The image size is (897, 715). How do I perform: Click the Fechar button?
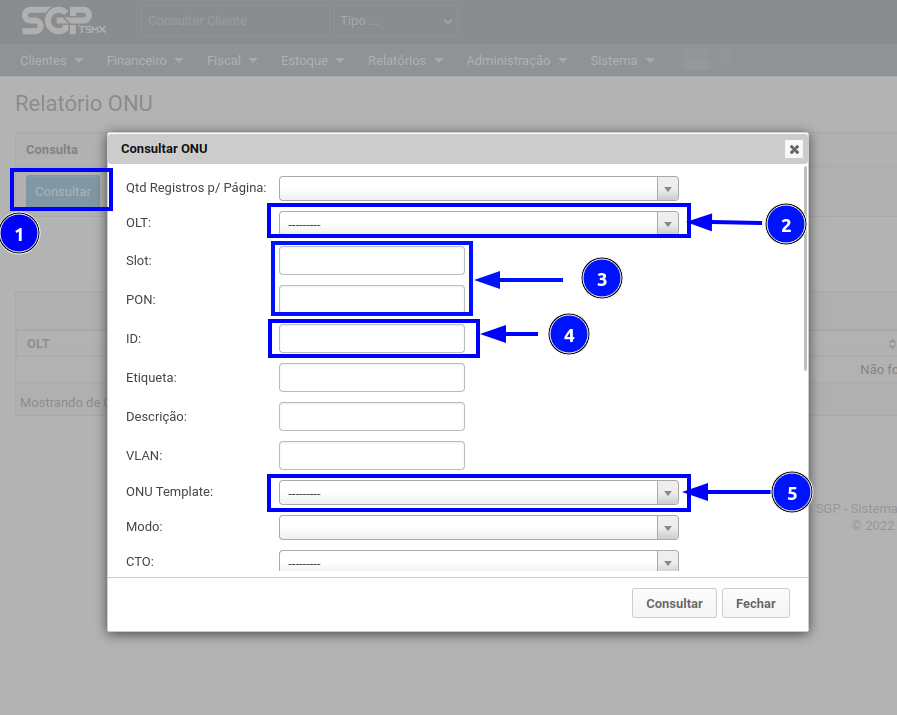pos(755,603)
